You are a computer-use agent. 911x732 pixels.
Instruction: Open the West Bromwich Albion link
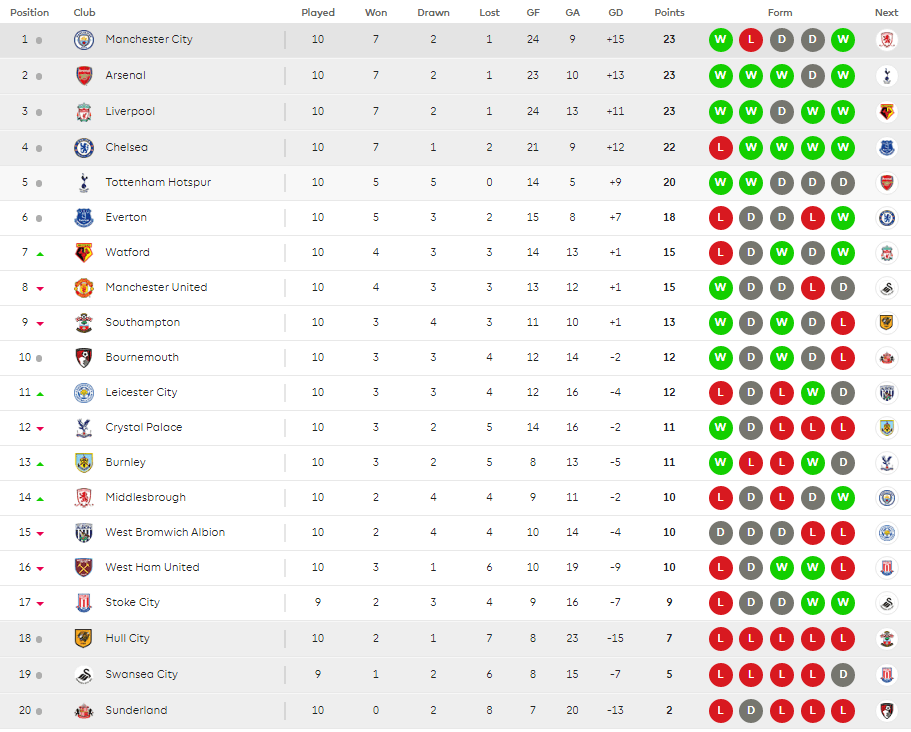pos(165,533)
